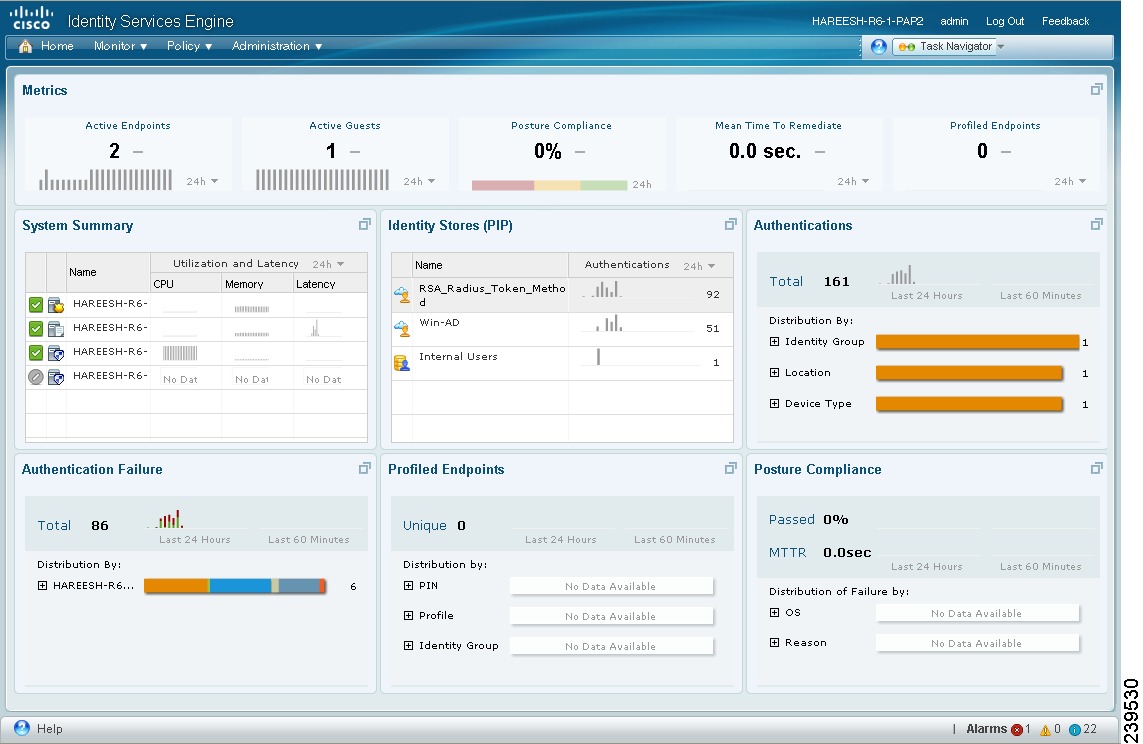Click the node icon in the No Data row
The image size is (1143, 744).
56,377
